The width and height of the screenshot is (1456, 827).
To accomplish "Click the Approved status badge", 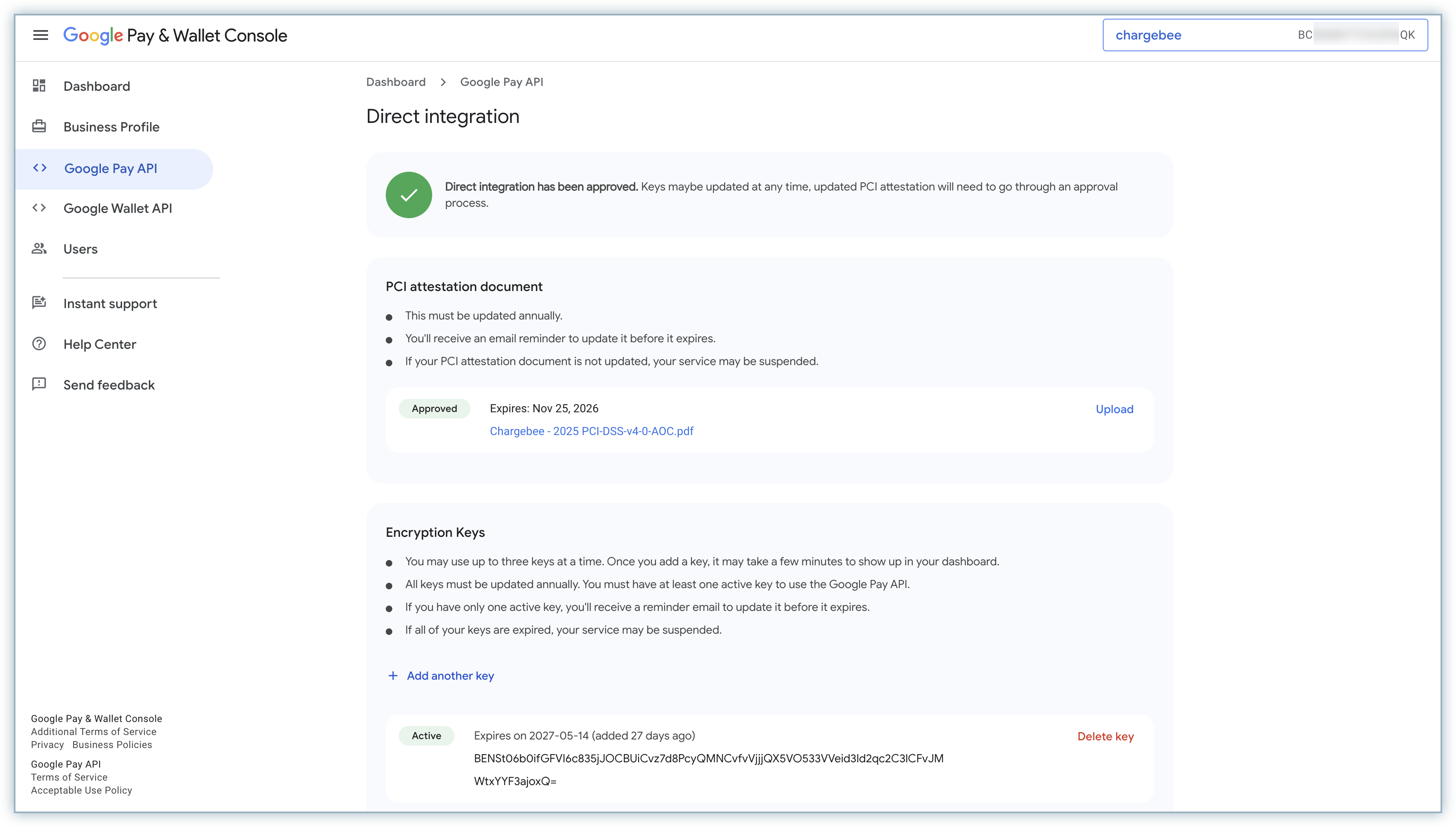I will pyautogui.click(x=434, y=408).
